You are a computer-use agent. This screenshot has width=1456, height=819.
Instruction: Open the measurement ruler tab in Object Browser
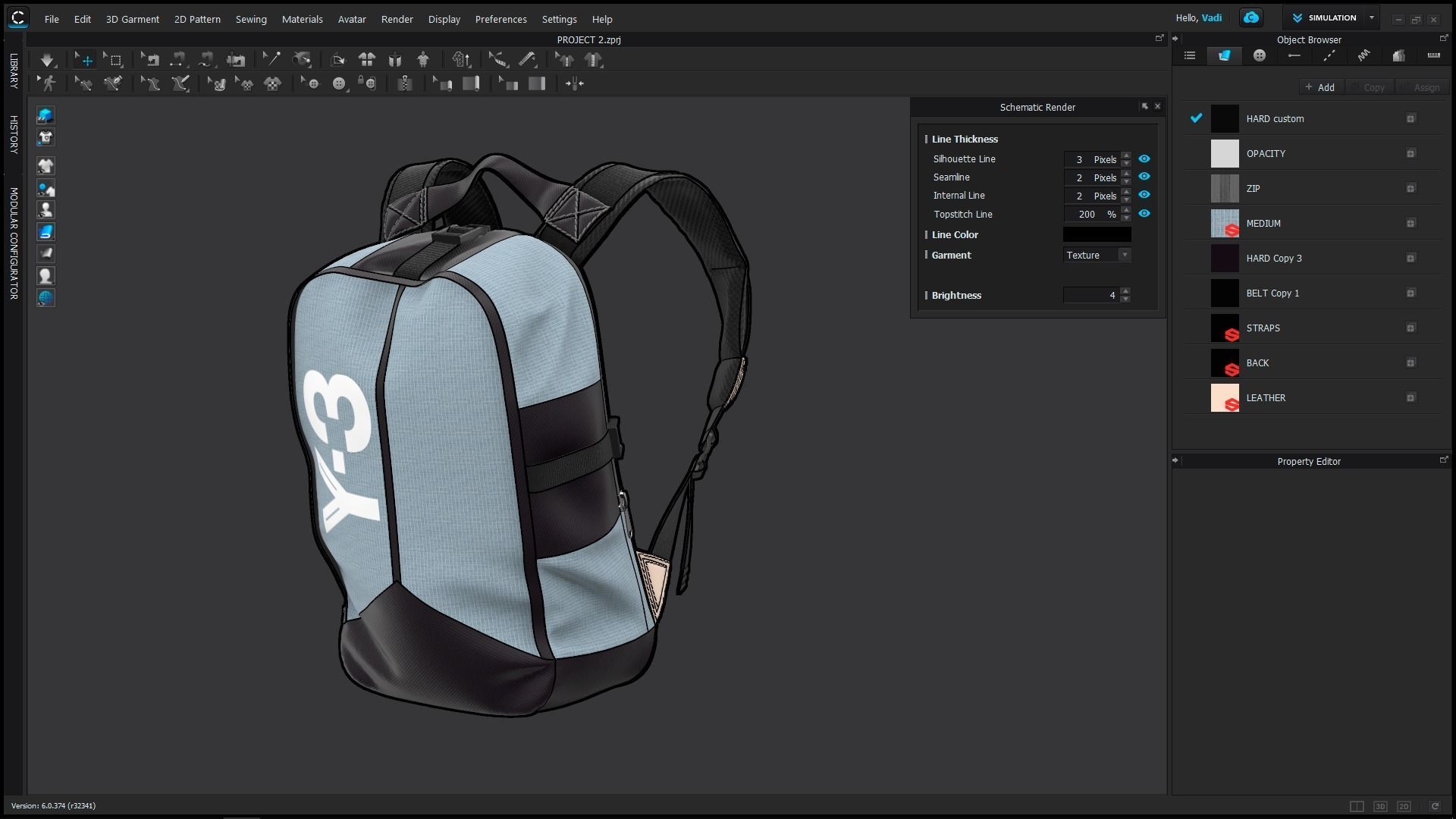pyautogui.click(x=1433, y=55)
